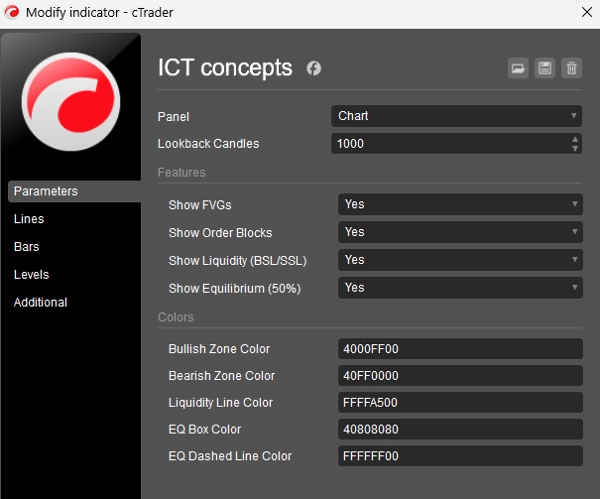Click the Show Order Blocks label
Screen dimensions: 600x499
click(x=220, y=233)
